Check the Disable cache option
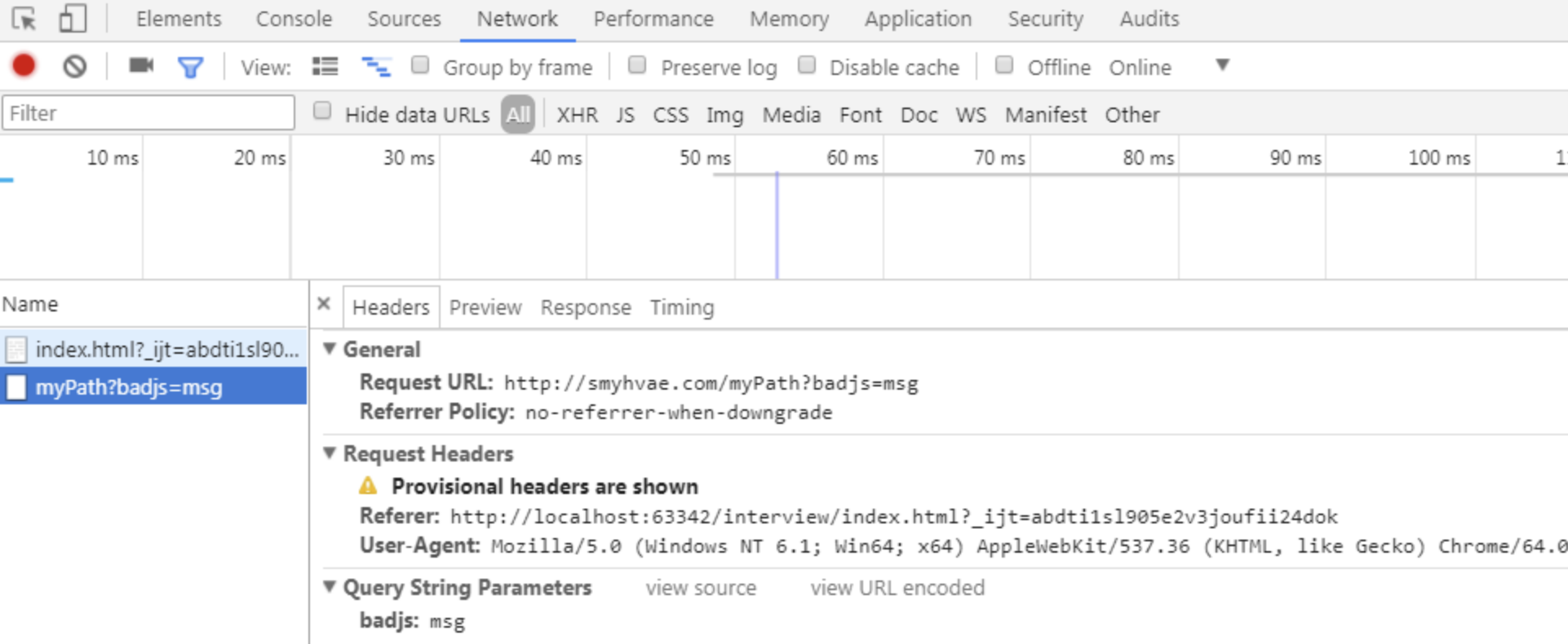The height and width of the screenshot is (644, 1568). point(807,65)
